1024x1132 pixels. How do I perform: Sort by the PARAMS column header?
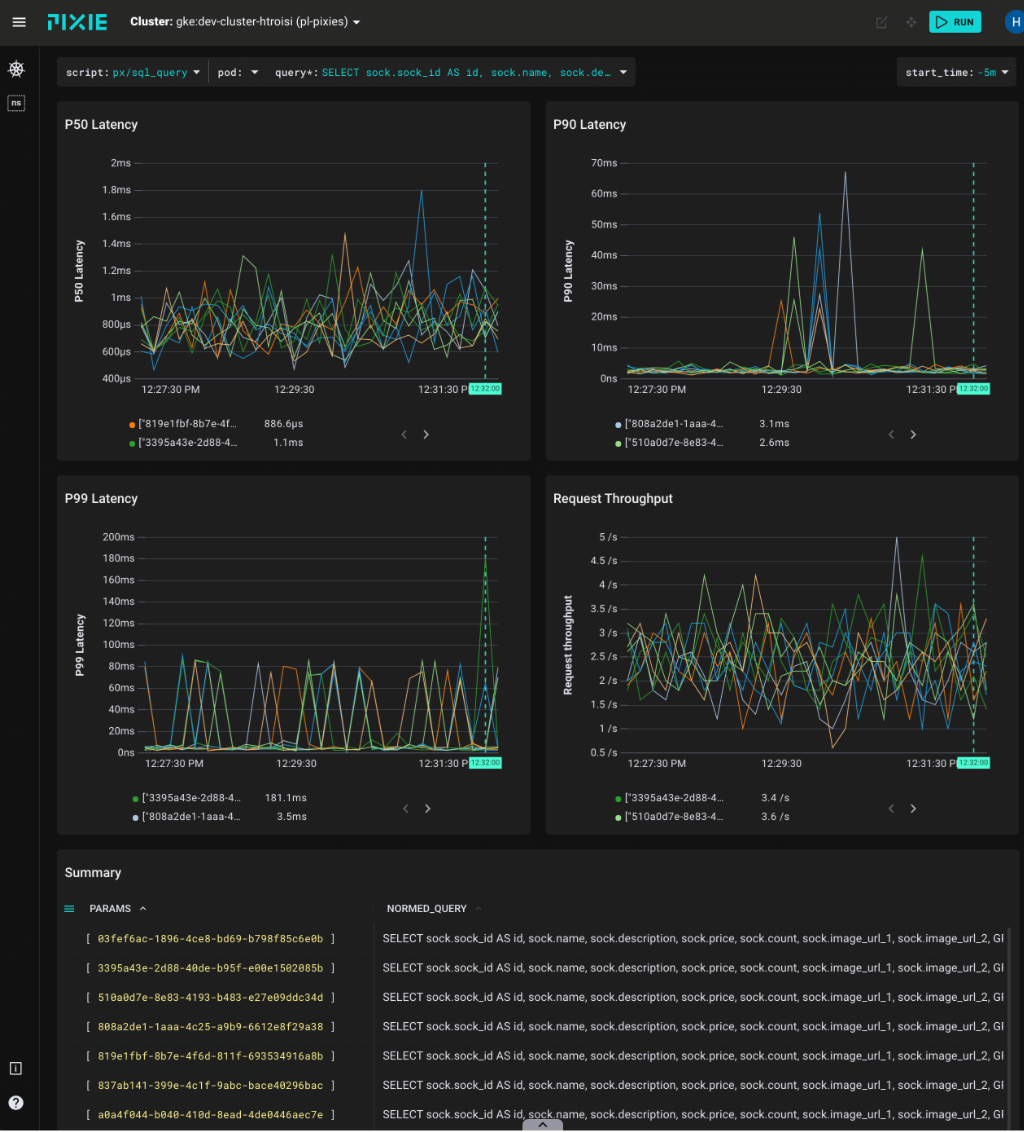(x=110, y=909)
